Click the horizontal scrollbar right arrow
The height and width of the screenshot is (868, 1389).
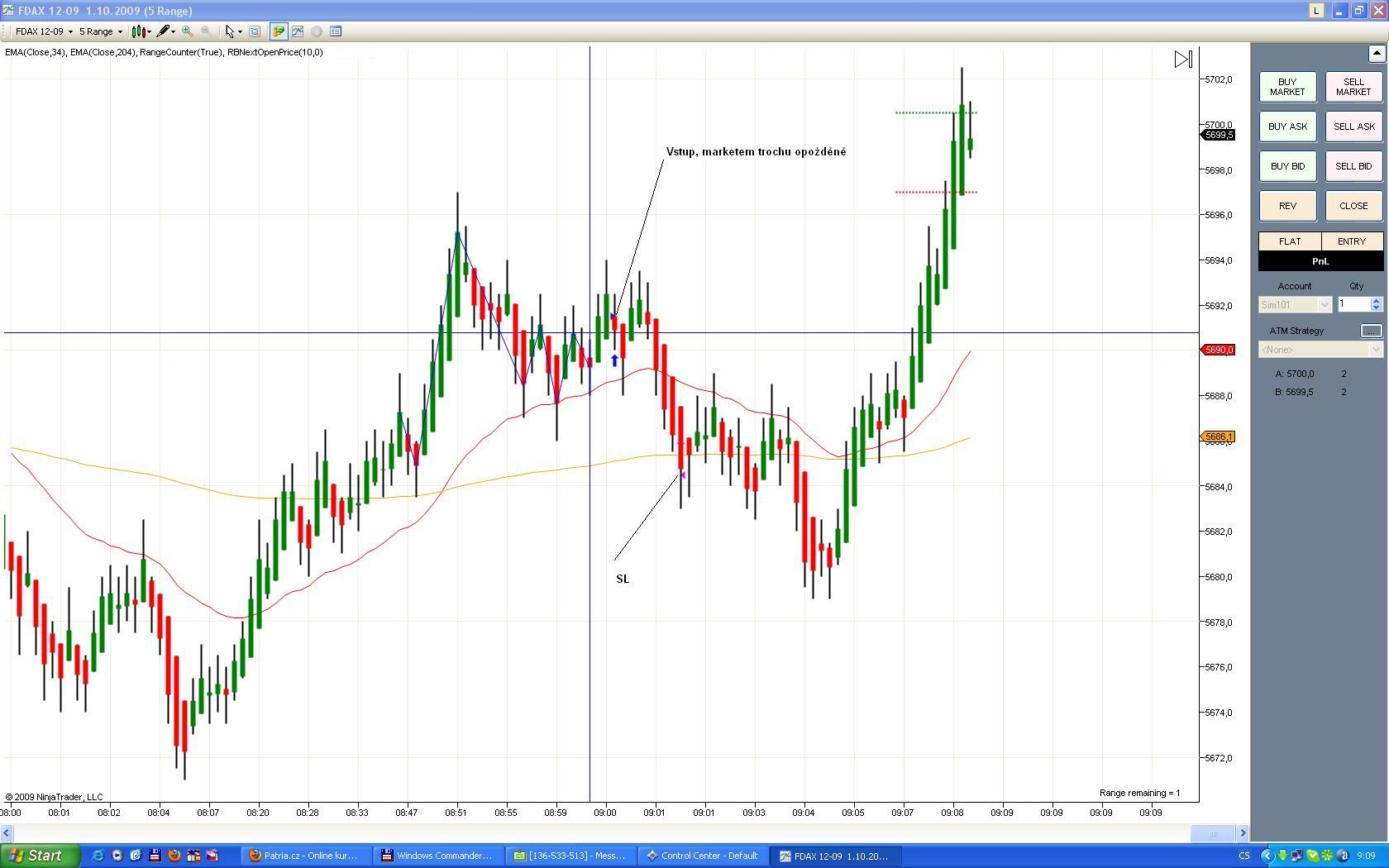tap(1242, 833)
